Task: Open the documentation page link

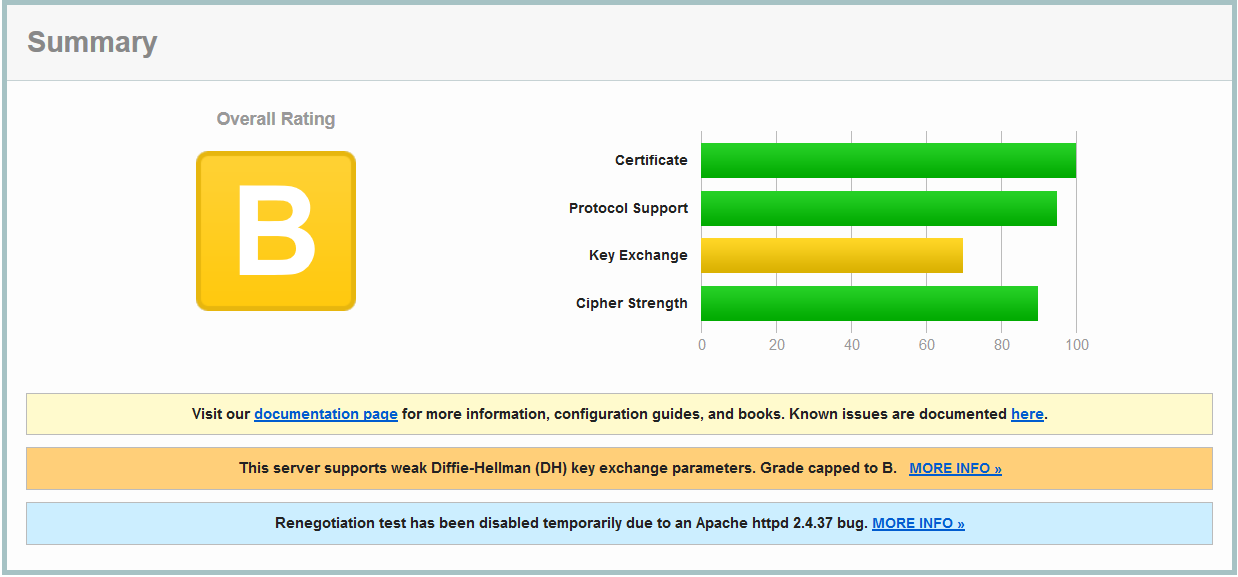Action: tap(326, 414)
